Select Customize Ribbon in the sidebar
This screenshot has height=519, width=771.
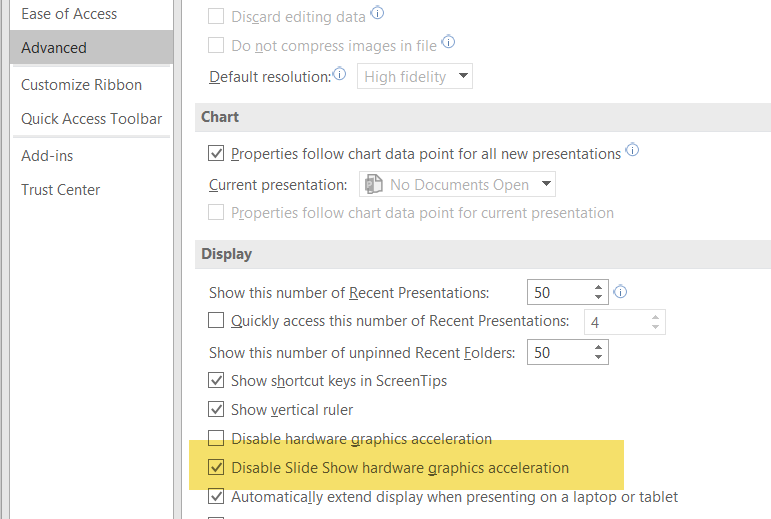[x=81, y=85]
